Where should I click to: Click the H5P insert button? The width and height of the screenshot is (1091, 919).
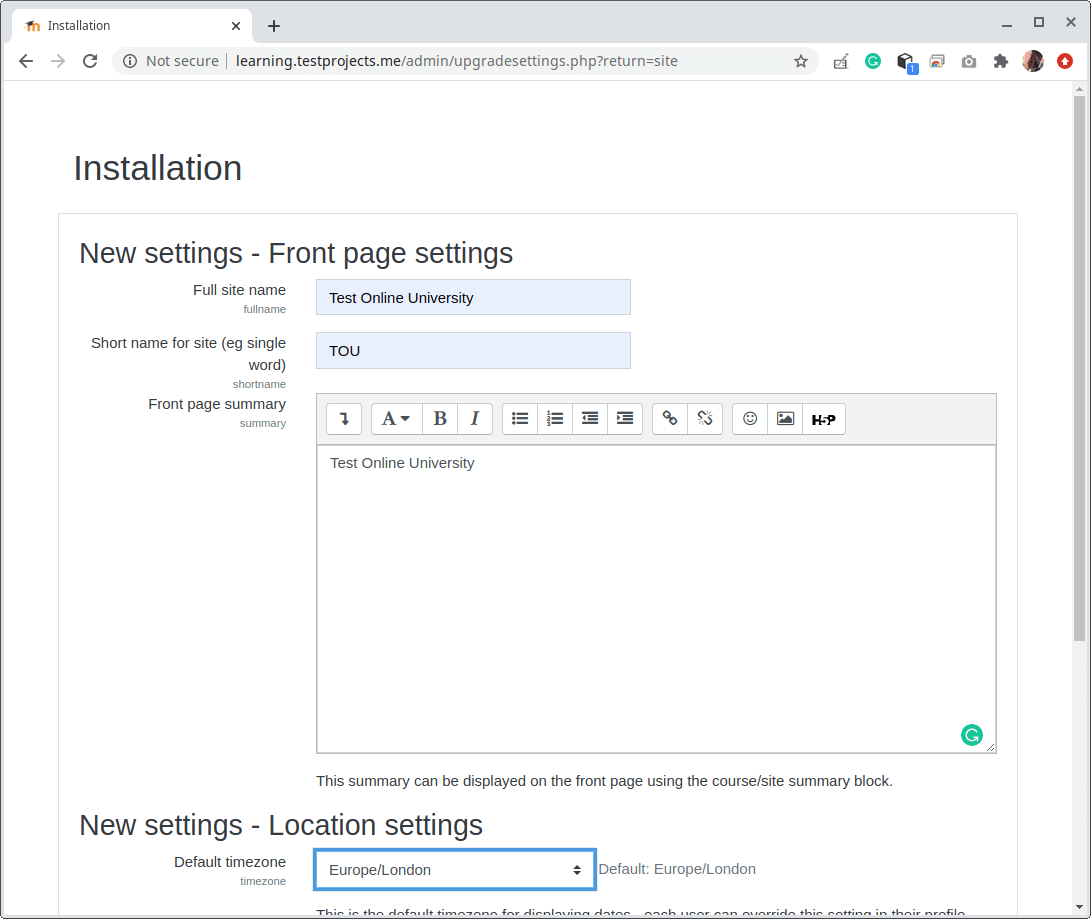[823, 419]
